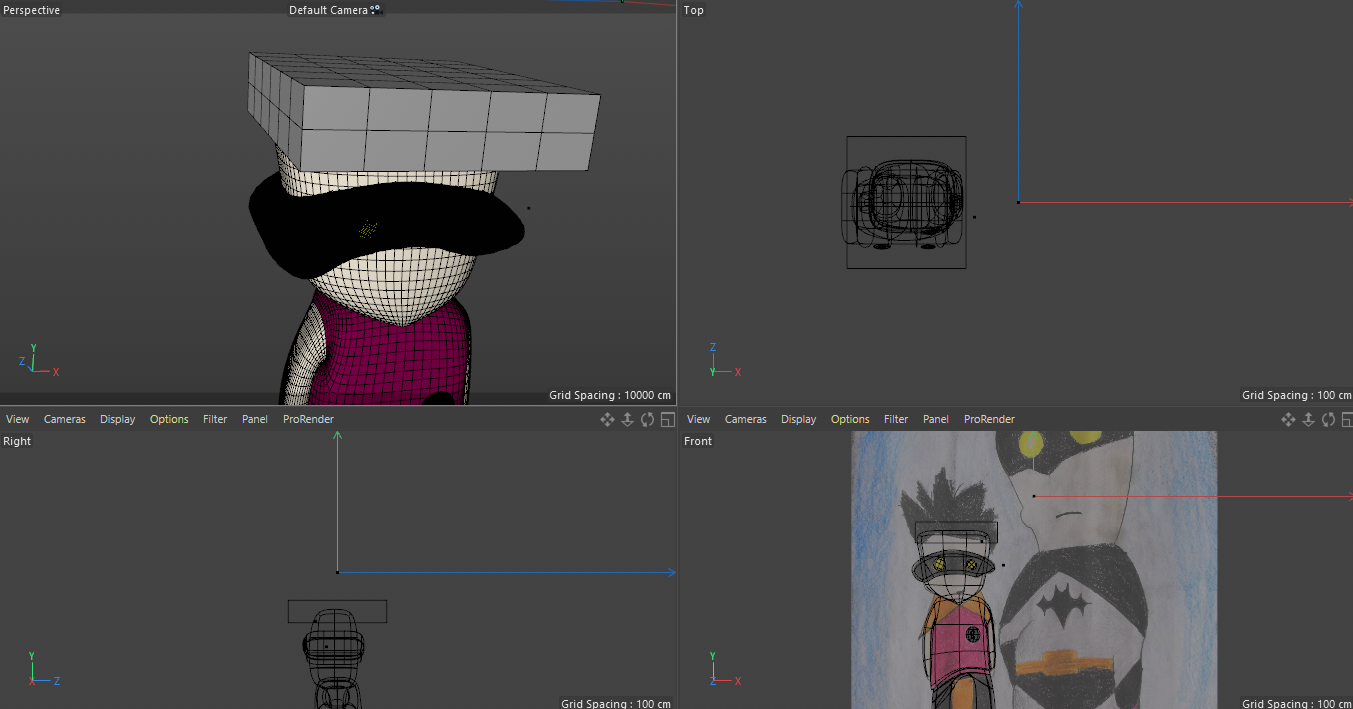Open Filter menu in the Front viewport
Image resolution: width=1353 pixels, height=709 pixels.
(896, 420)
